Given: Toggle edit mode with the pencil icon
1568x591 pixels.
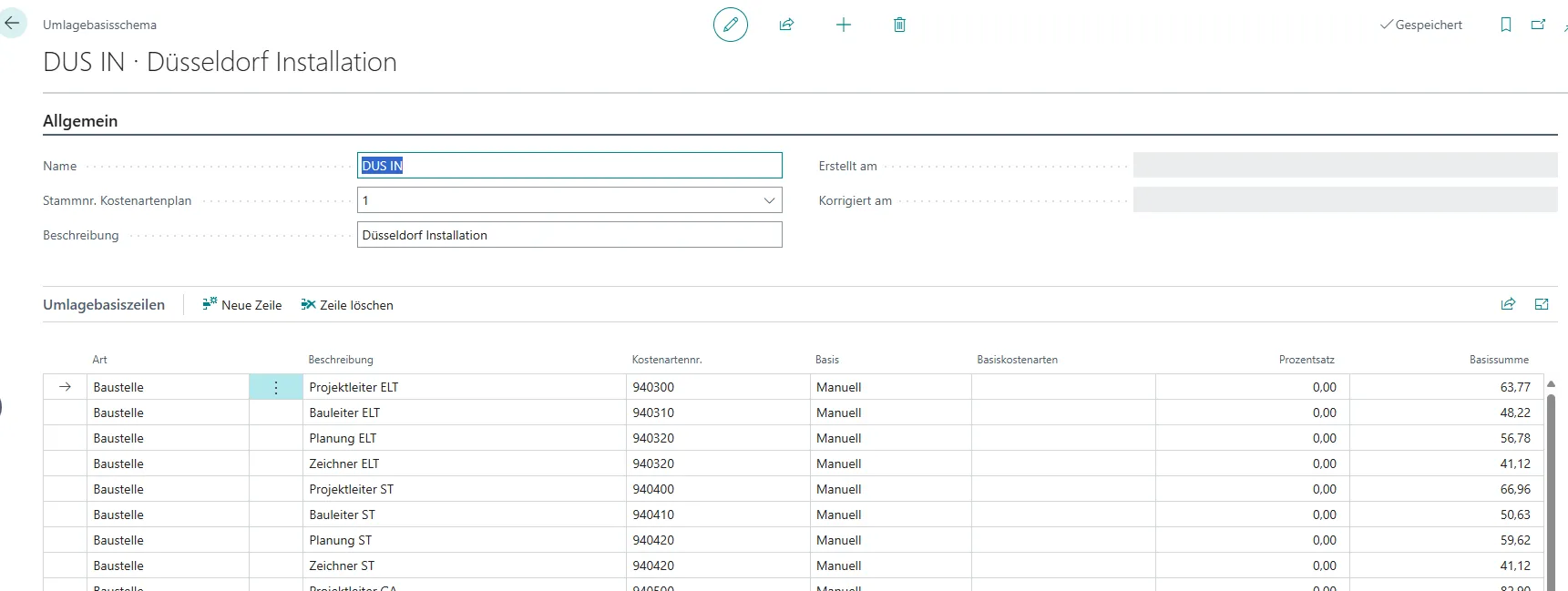Looking at the screenshot, I should coord(730,25).
